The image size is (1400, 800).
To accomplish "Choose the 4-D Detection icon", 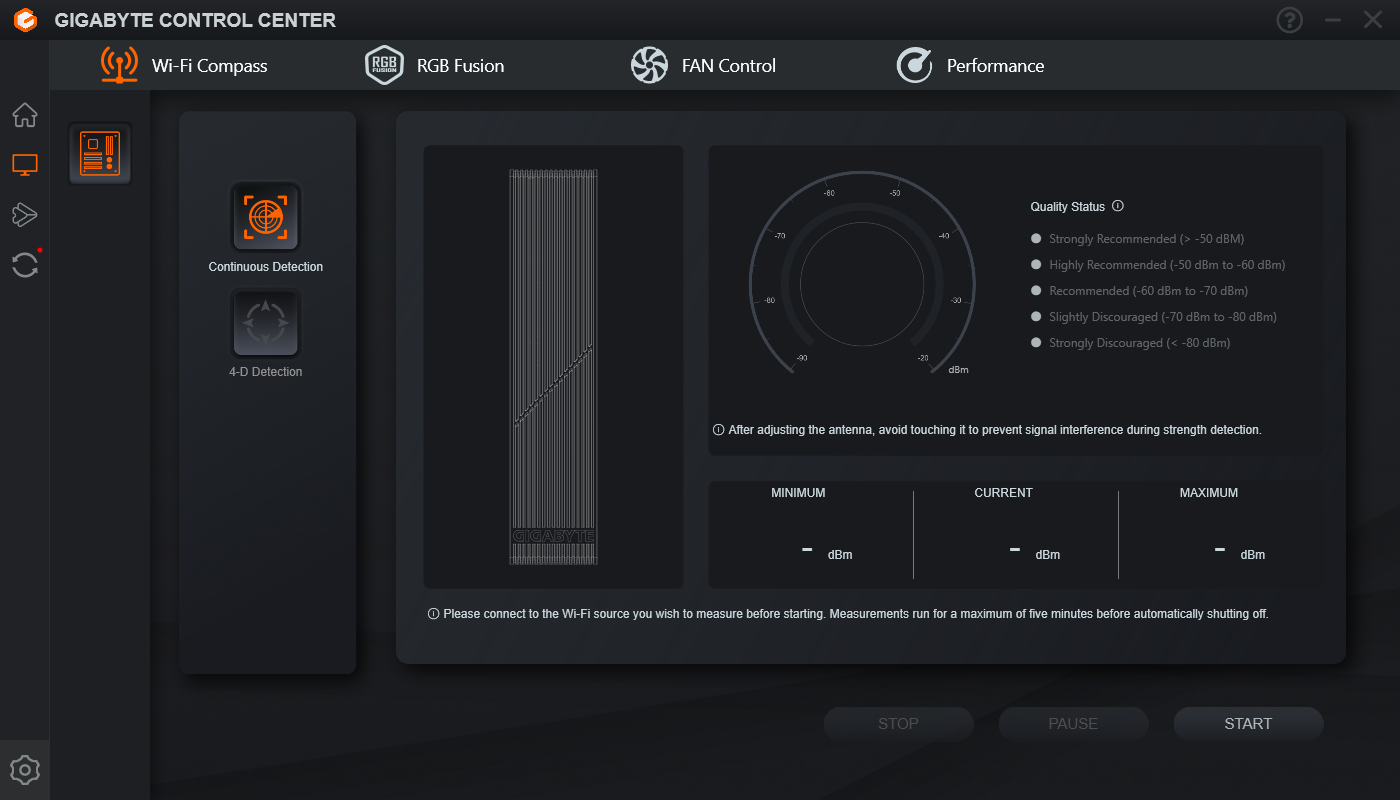I will (266, 323).
